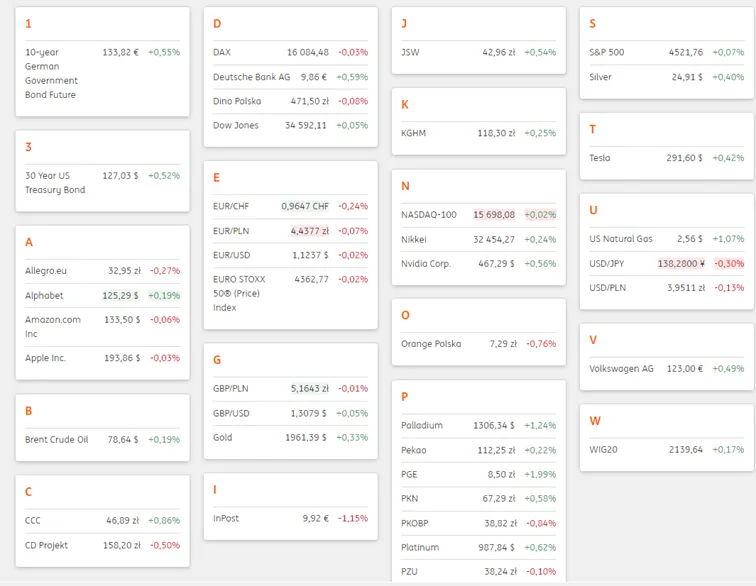756x586 pixels.
Task: Click the 138,2800 ¥ USD/JPY price
Action: (x=681, y=264)
